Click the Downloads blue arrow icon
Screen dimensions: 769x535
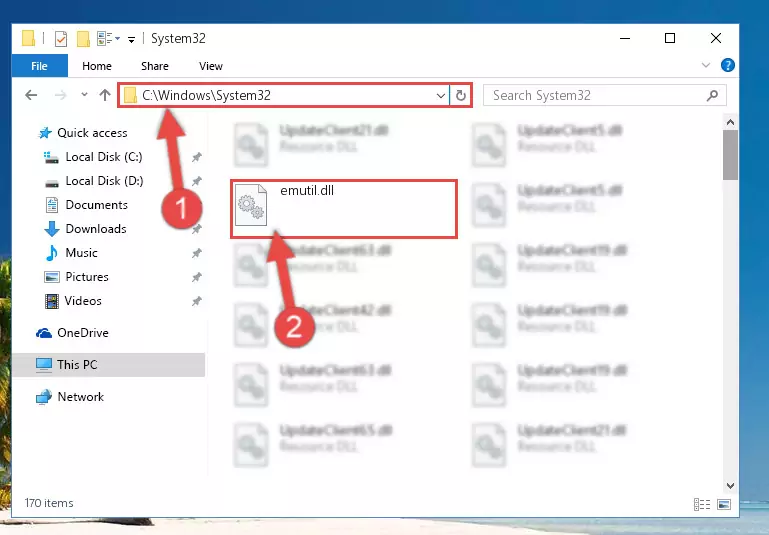[51, 229]
